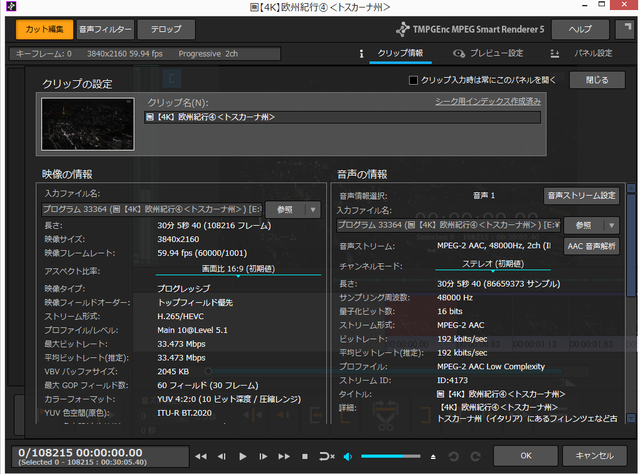
Task: Open the チャンネルモード ステレオ selector
Action: pos(493,265)
